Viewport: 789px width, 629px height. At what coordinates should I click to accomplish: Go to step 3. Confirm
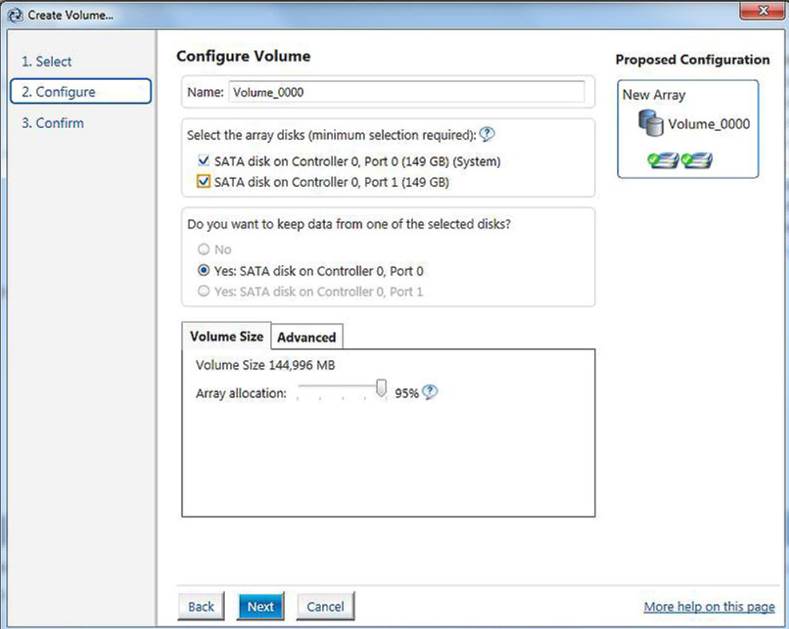(52, 123)
